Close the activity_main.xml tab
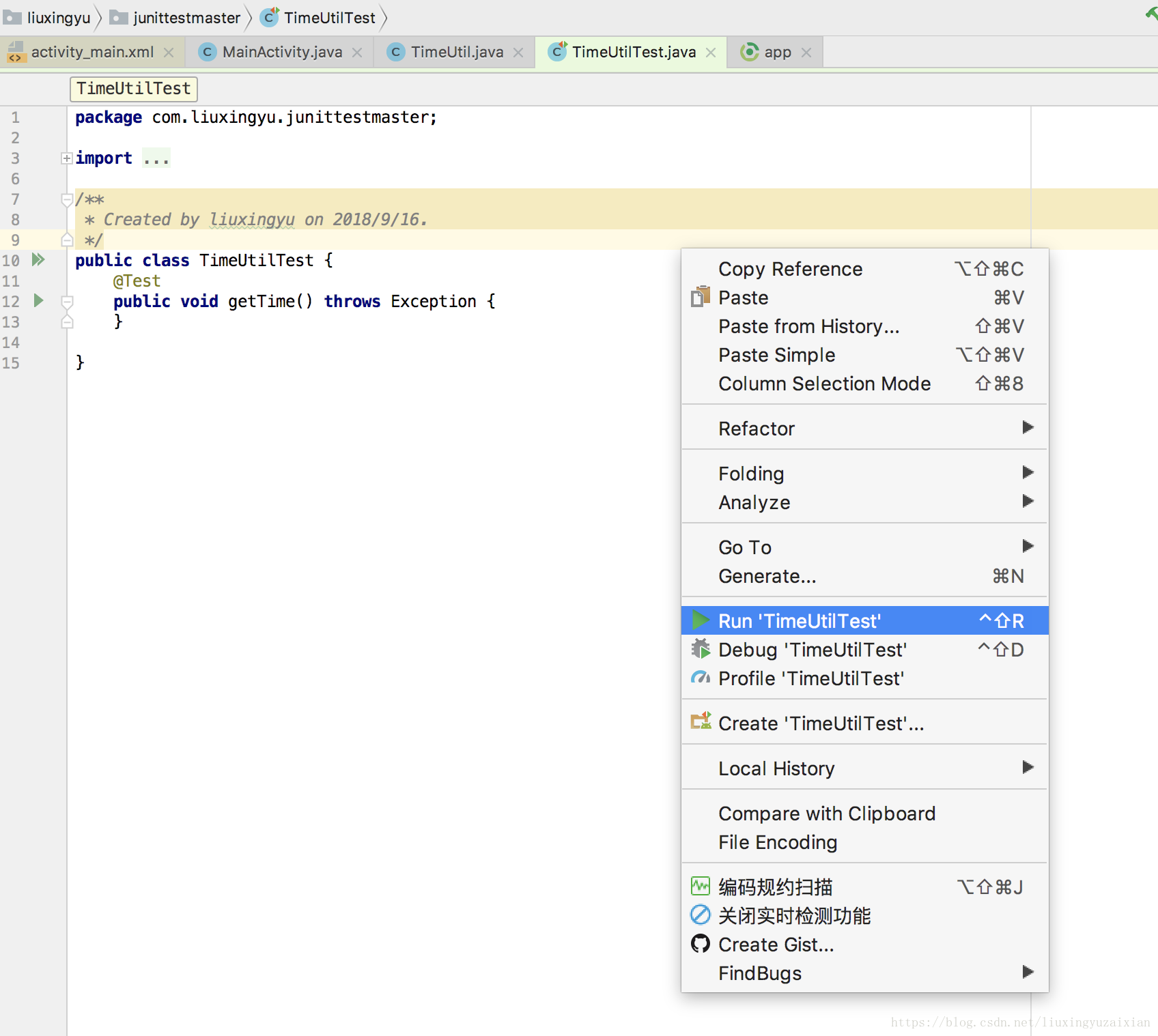 click(169, 51)
